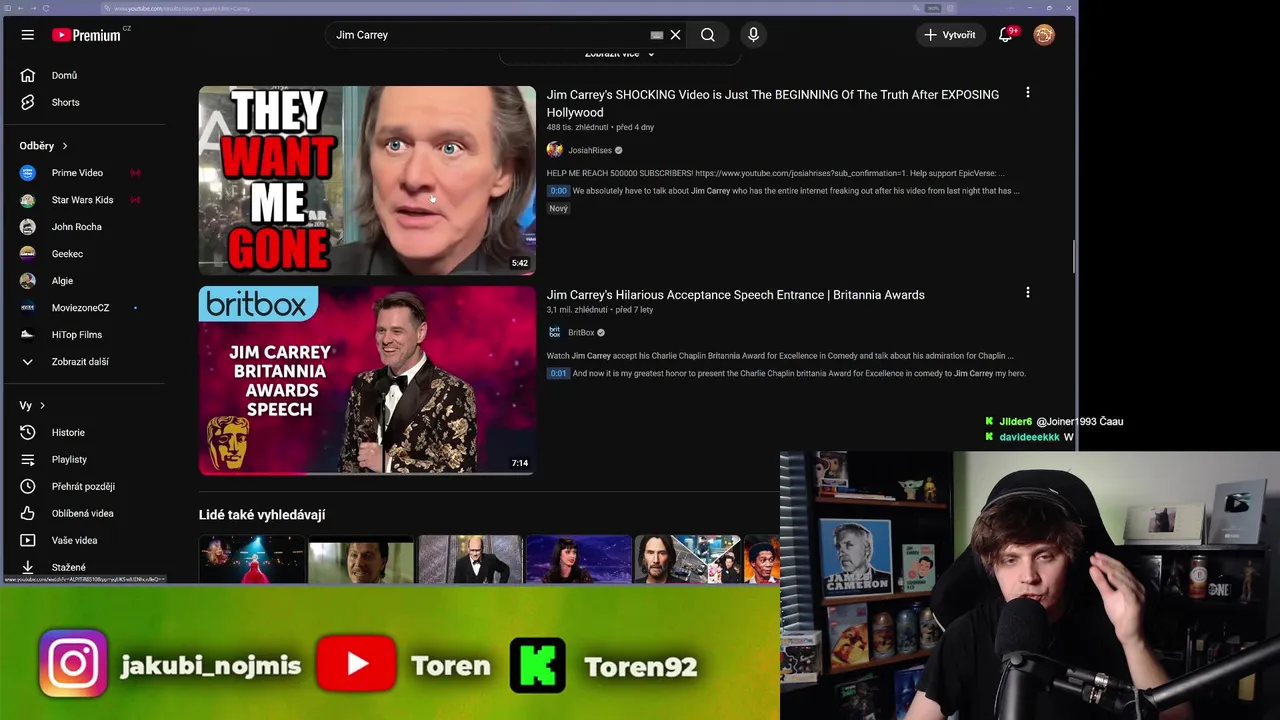Jump to 0:01 timestamp in BritBox result
The height and width of the screenshot is (720, 1280).
(x=558, y=374)
